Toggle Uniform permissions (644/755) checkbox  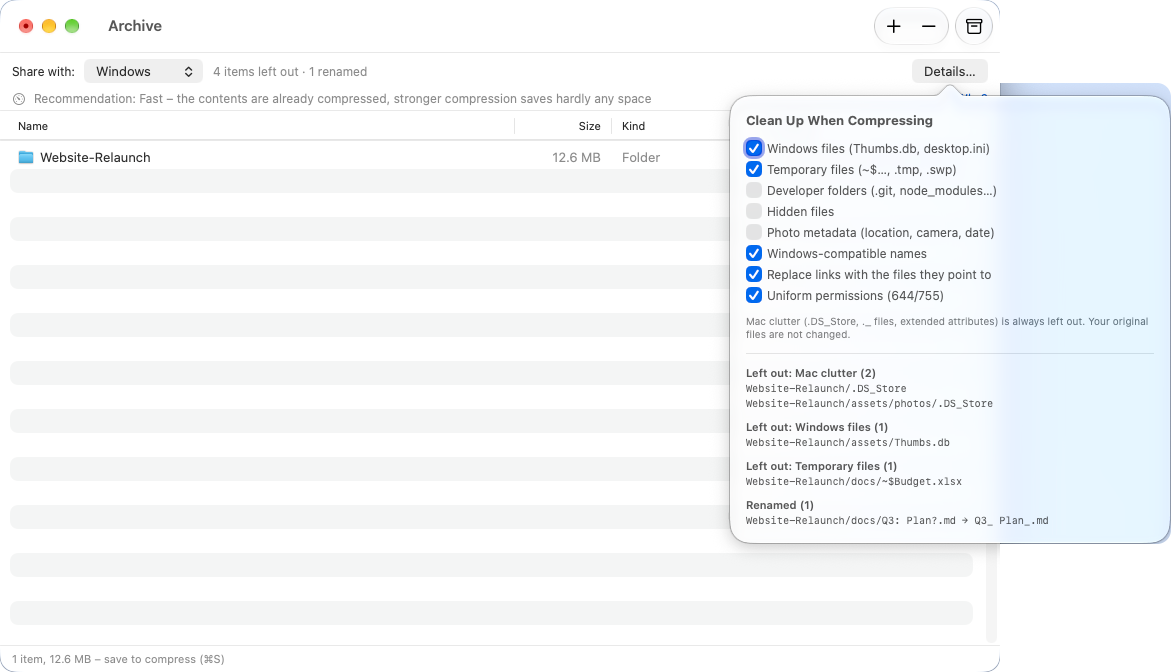coord(754,295)
